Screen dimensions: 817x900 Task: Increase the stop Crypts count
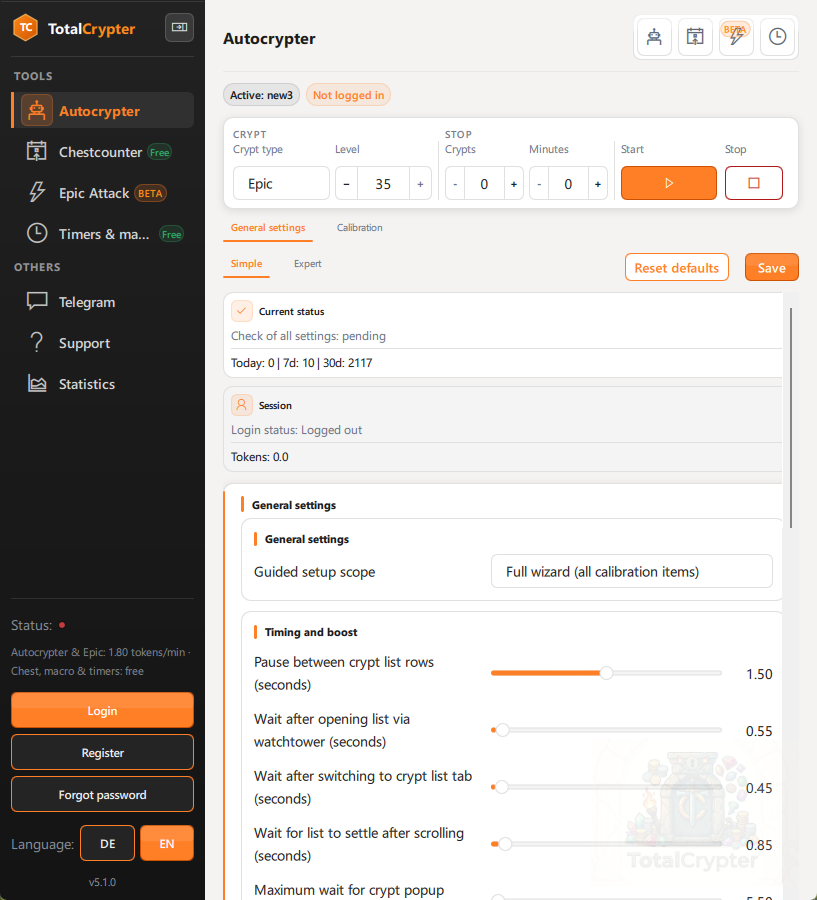[x=514, y=184]
